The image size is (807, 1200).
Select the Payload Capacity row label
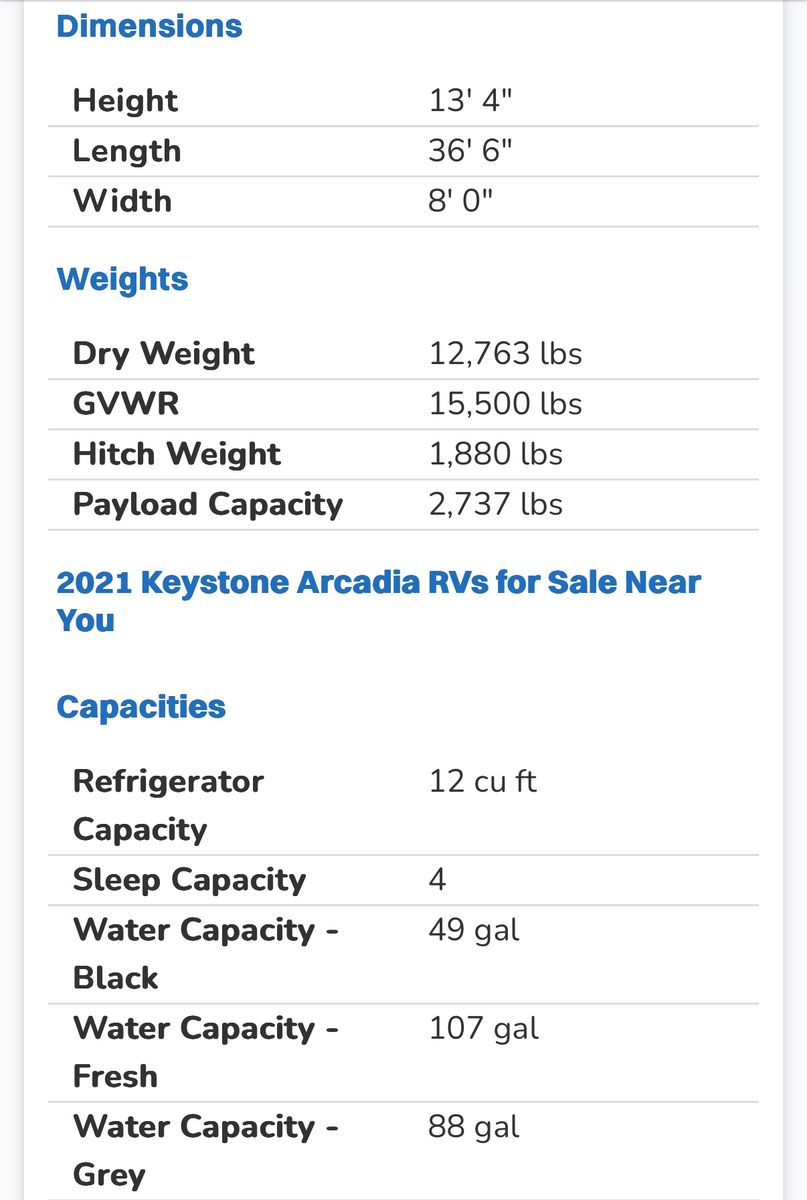coord(208,504)
